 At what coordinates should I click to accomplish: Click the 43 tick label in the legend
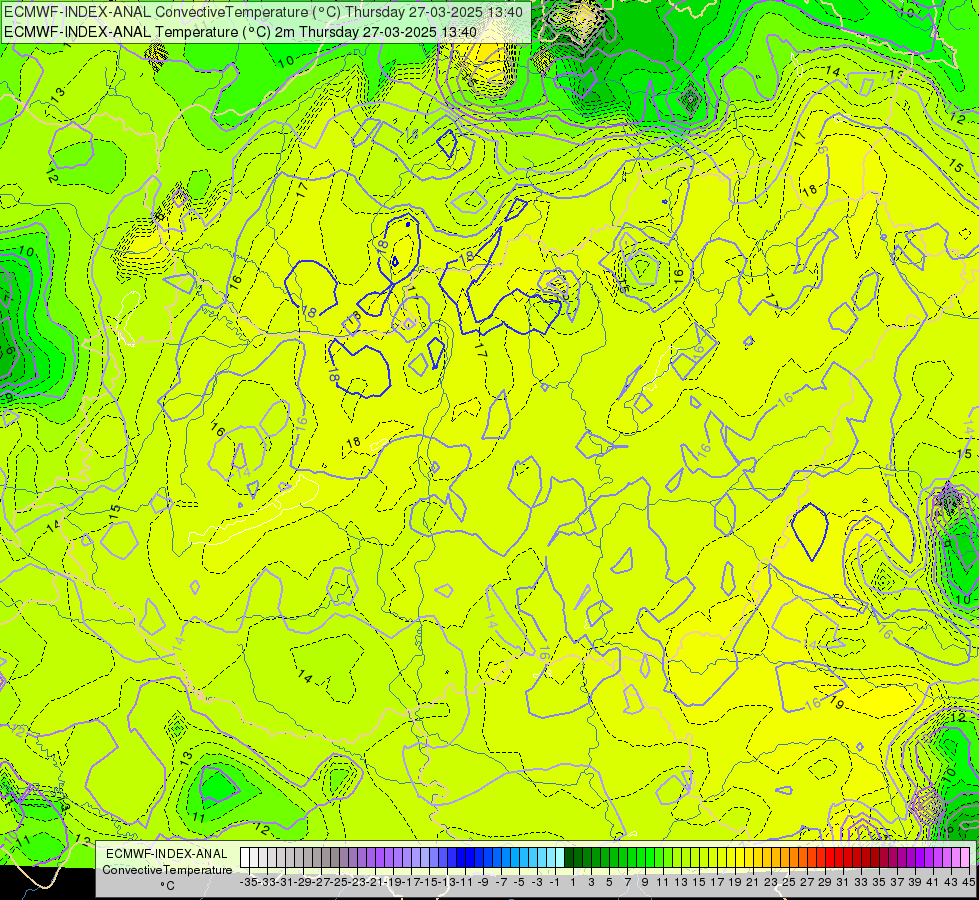point(951,883)
